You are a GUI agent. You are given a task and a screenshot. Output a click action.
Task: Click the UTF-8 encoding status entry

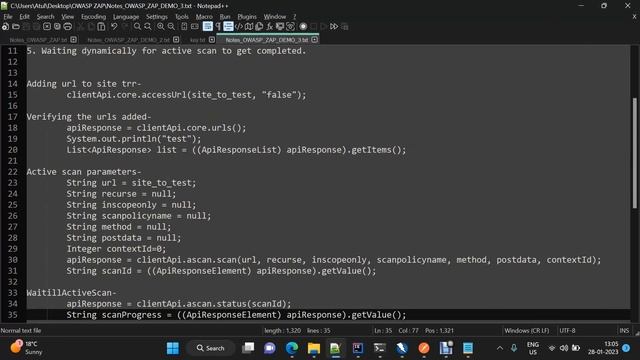(567, 331)
